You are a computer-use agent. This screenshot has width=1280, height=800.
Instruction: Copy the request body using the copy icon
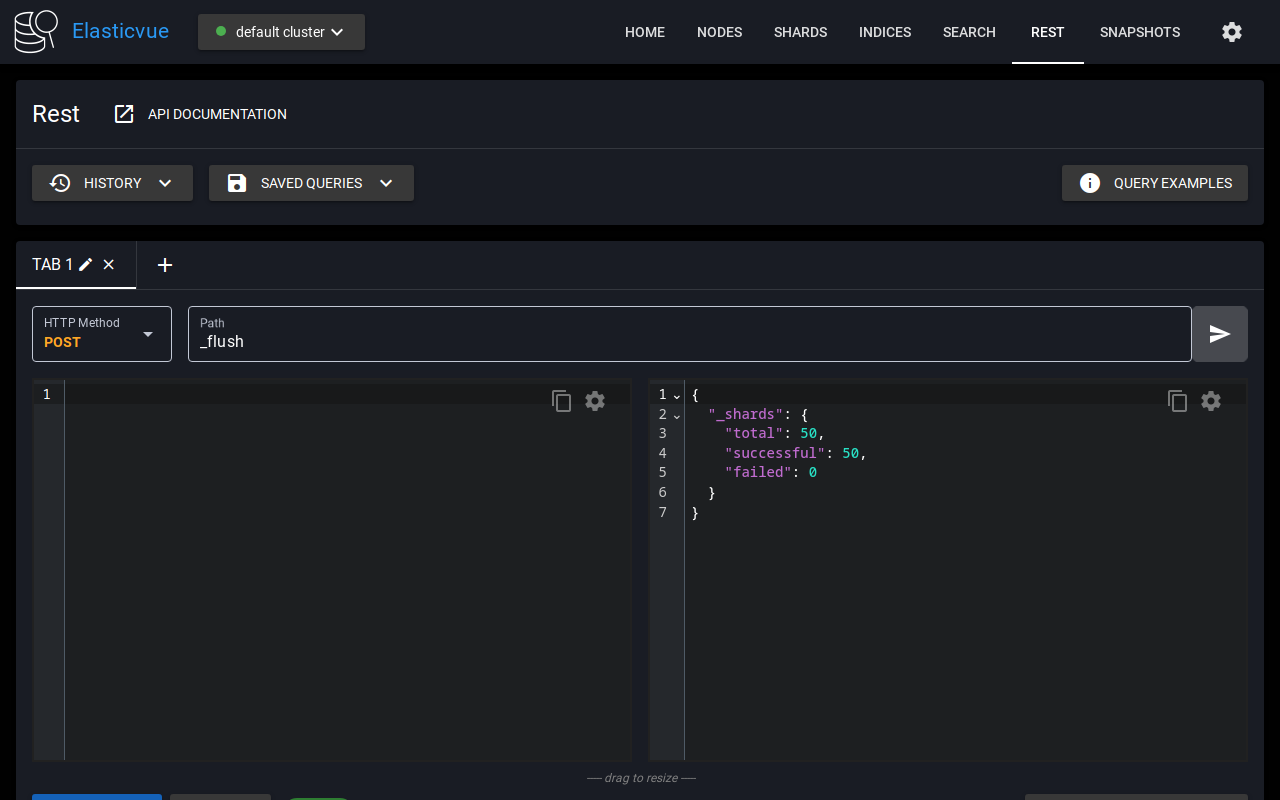[x=562, y=401]
